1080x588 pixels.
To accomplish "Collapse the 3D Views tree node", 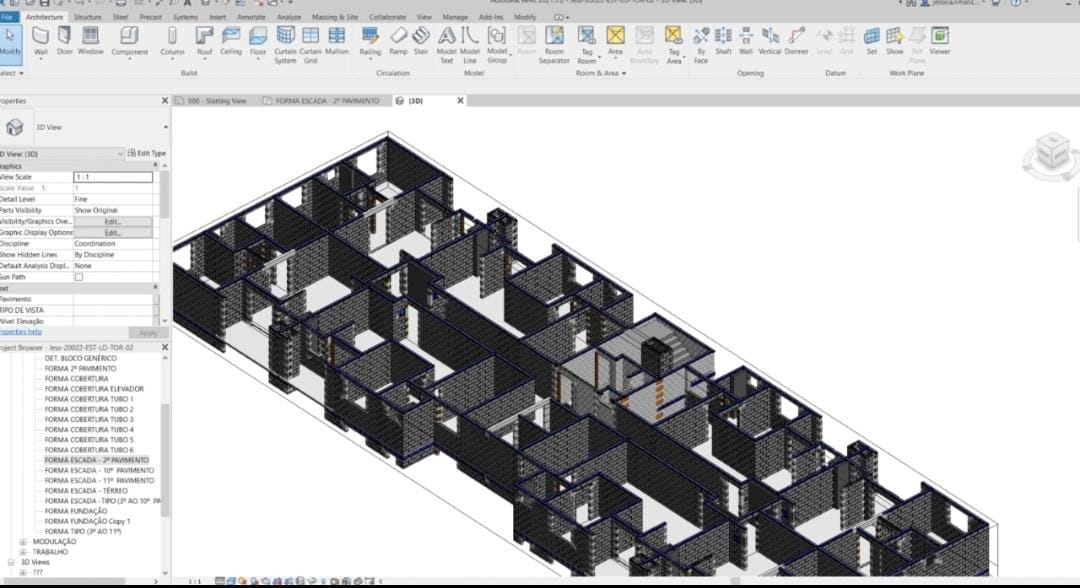I will coord(12,562).
